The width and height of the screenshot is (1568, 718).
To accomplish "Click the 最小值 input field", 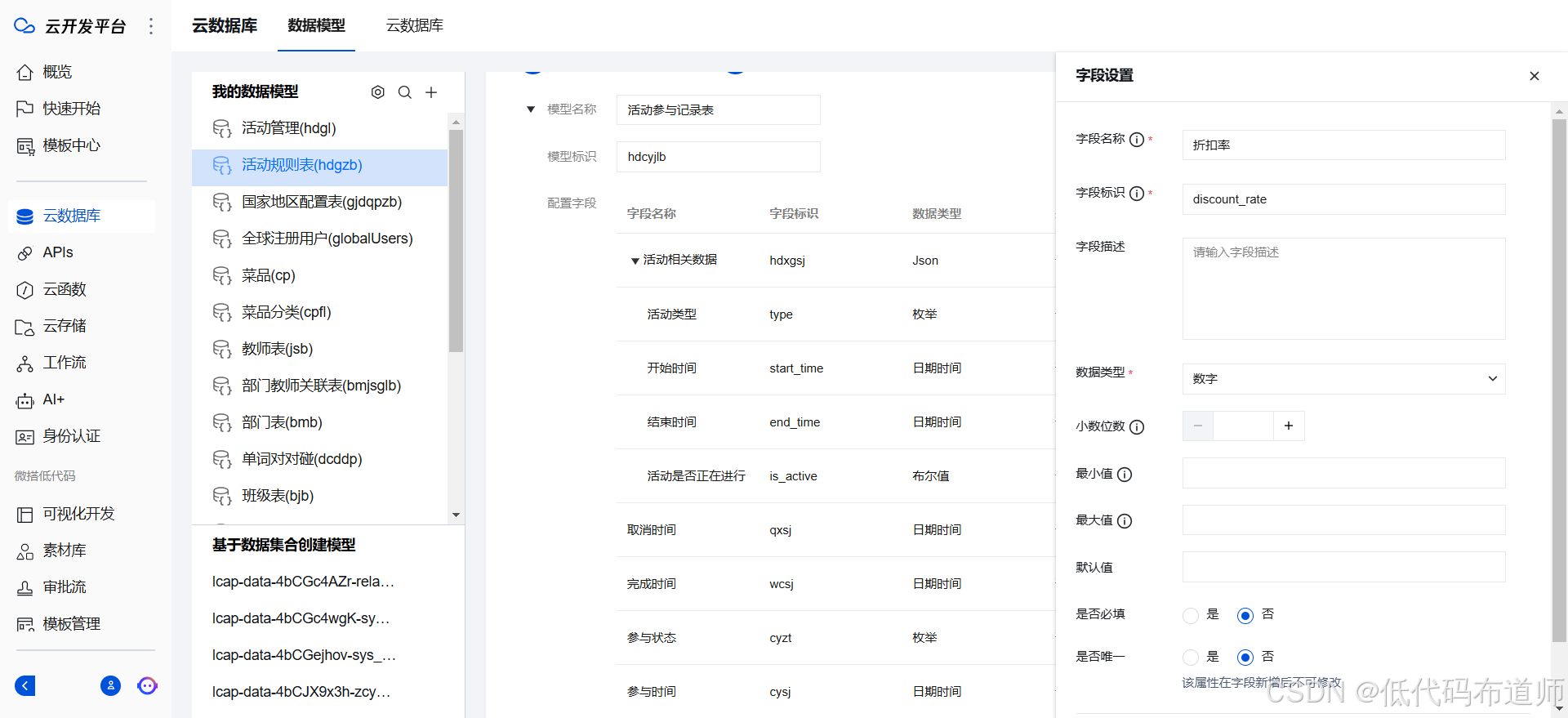I will [1343, 473].
